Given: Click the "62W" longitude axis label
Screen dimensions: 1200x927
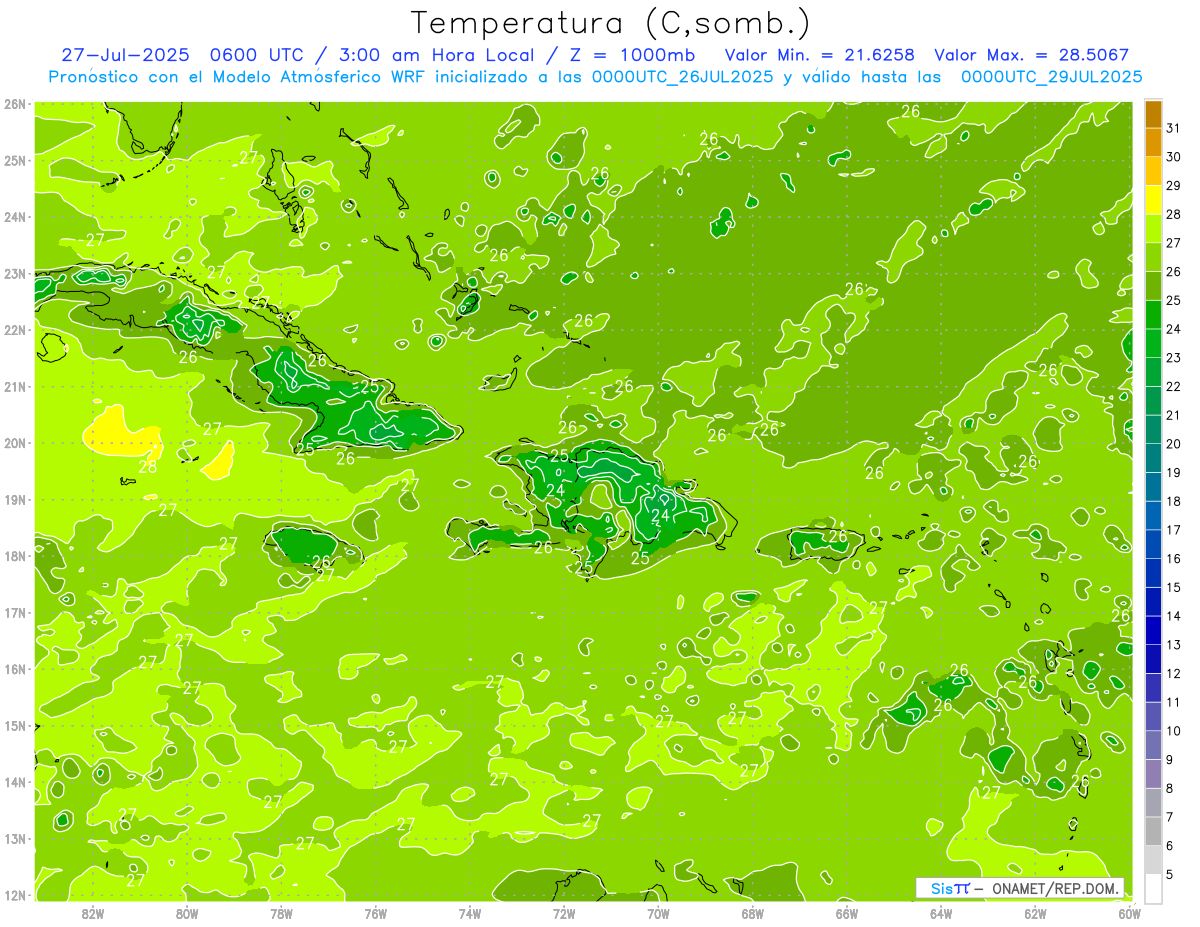Looking at the screenshot, I should tap(1035, 913).
